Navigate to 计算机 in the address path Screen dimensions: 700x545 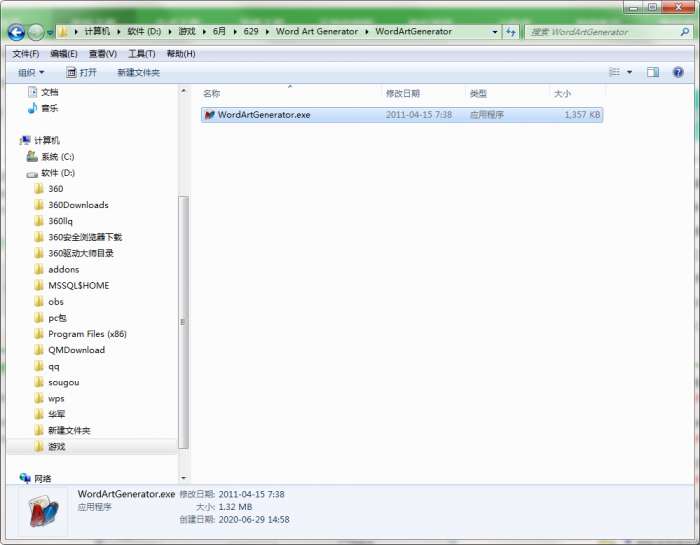tap(97, 31)
